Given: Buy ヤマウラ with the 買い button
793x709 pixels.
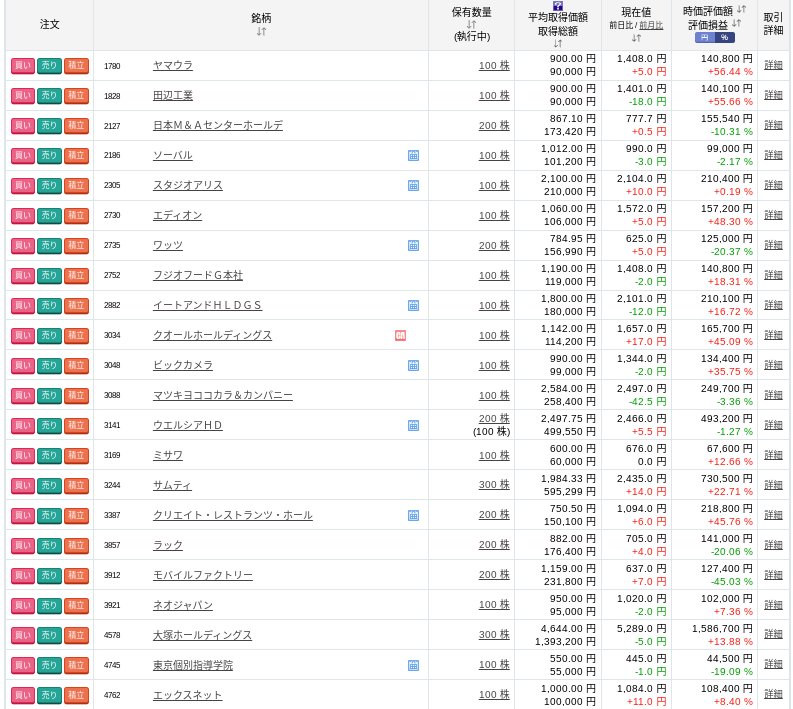Looking at the screenshot, I should coord(22,66).
